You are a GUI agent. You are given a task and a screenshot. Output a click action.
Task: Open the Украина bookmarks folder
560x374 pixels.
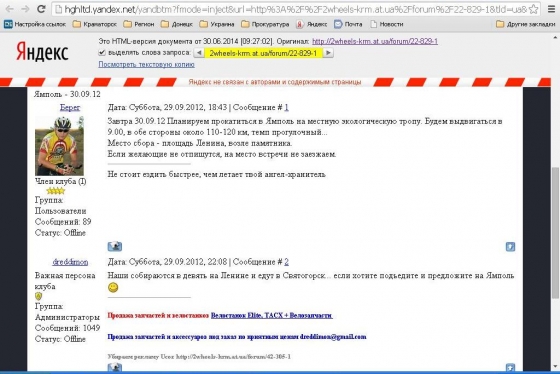coord(217,24)
